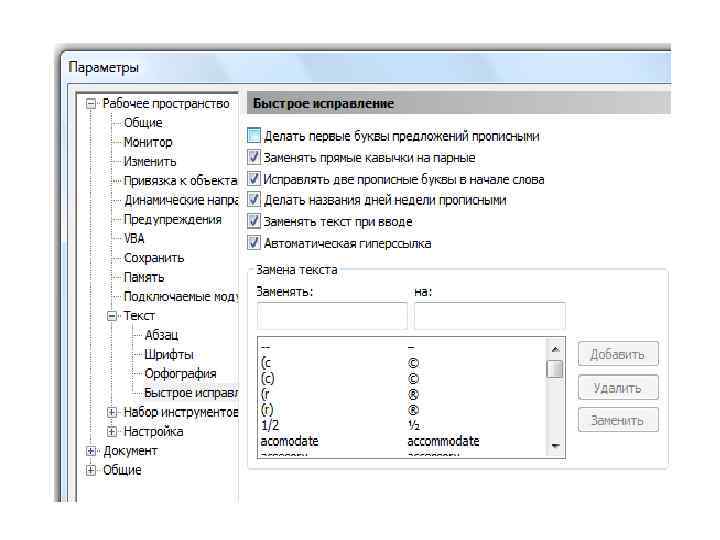Click the replacement list scrollbar thumb
The width and height of the screenshot is (720, 540).
[555, 369]
